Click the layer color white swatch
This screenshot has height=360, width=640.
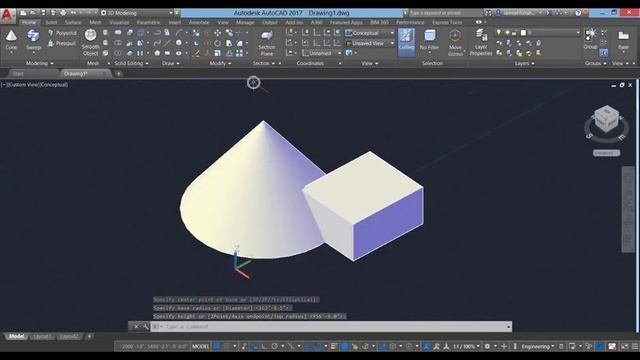(x=523, y=33)
